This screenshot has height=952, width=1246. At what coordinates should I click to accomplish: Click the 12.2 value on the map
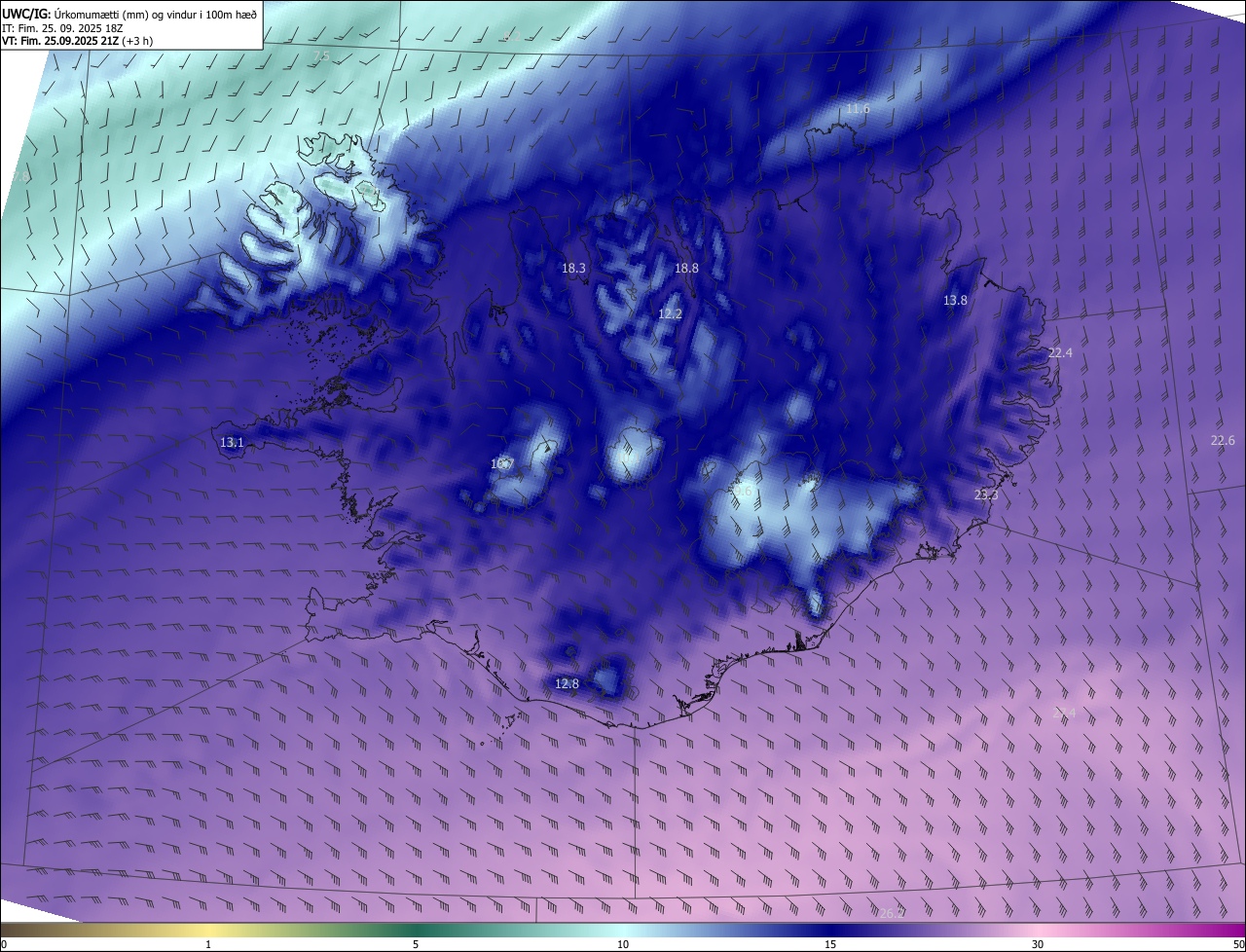pos(670,313)
